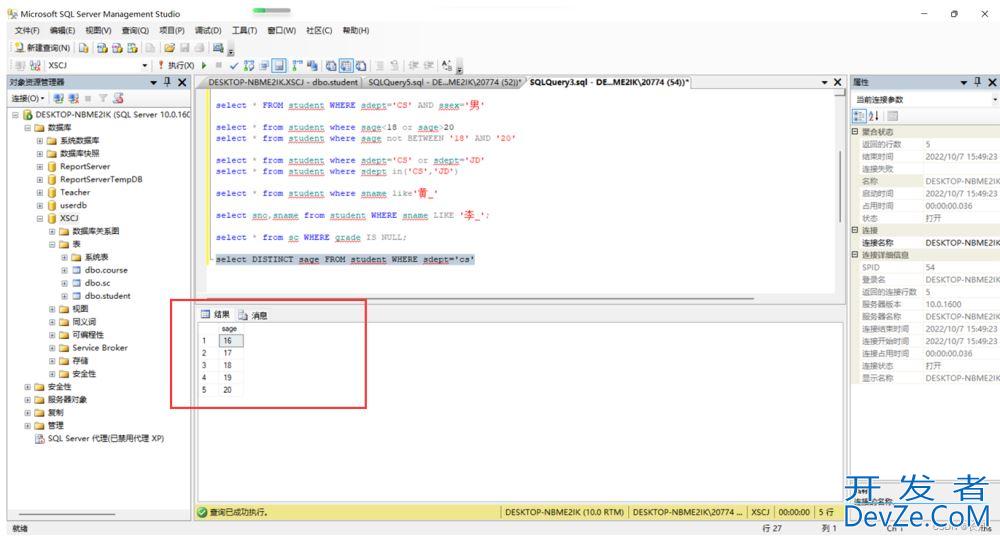Viewport: 1000px width, 538px height.
Task: Expand the dbo.student table node
Action: click(x=64, y=296)
